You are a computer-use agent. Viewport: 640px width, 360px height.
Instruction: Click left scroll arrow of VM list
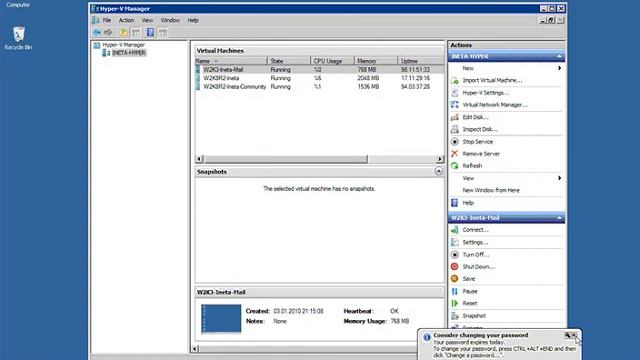click(x=200, y=159)
